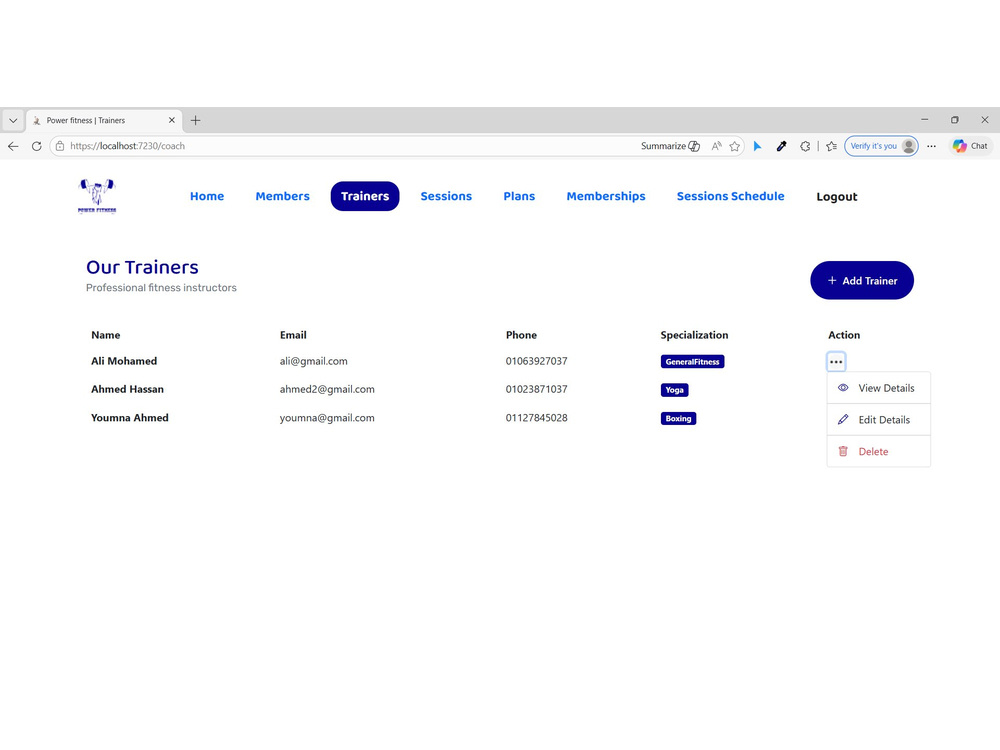Click the Power Fitness logo
Image resolution: width=1000 pixels, height=750 pixels.
point(97,196)
